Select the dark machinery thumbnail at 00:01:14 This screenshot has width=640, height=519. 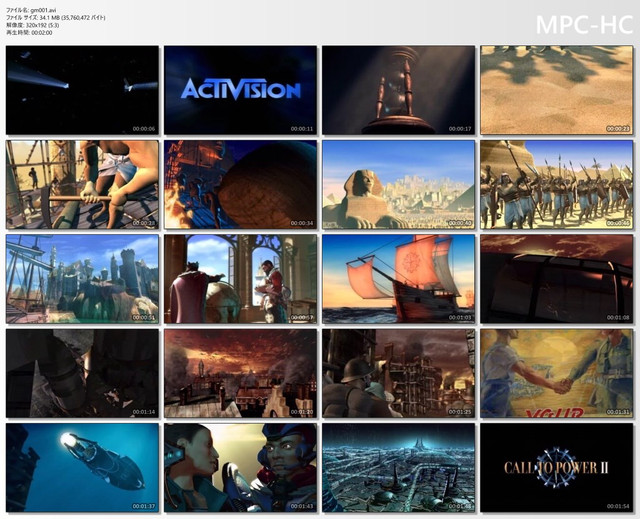click(82, 373)
